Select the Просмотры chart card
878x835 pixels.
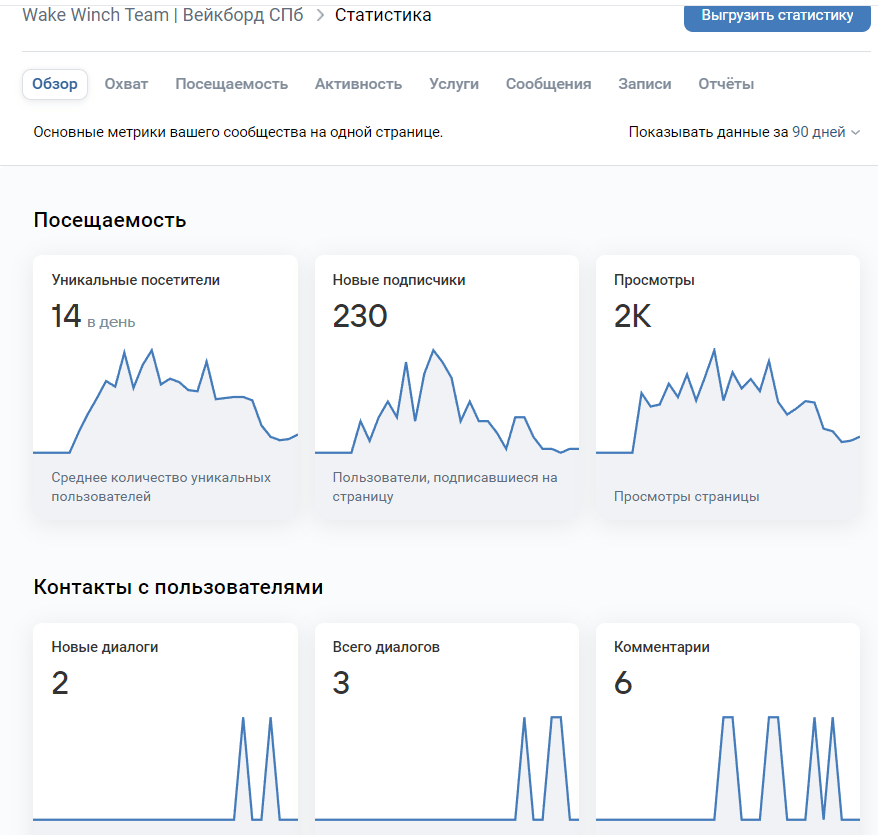pyautogui.click(x=727, y=386)
